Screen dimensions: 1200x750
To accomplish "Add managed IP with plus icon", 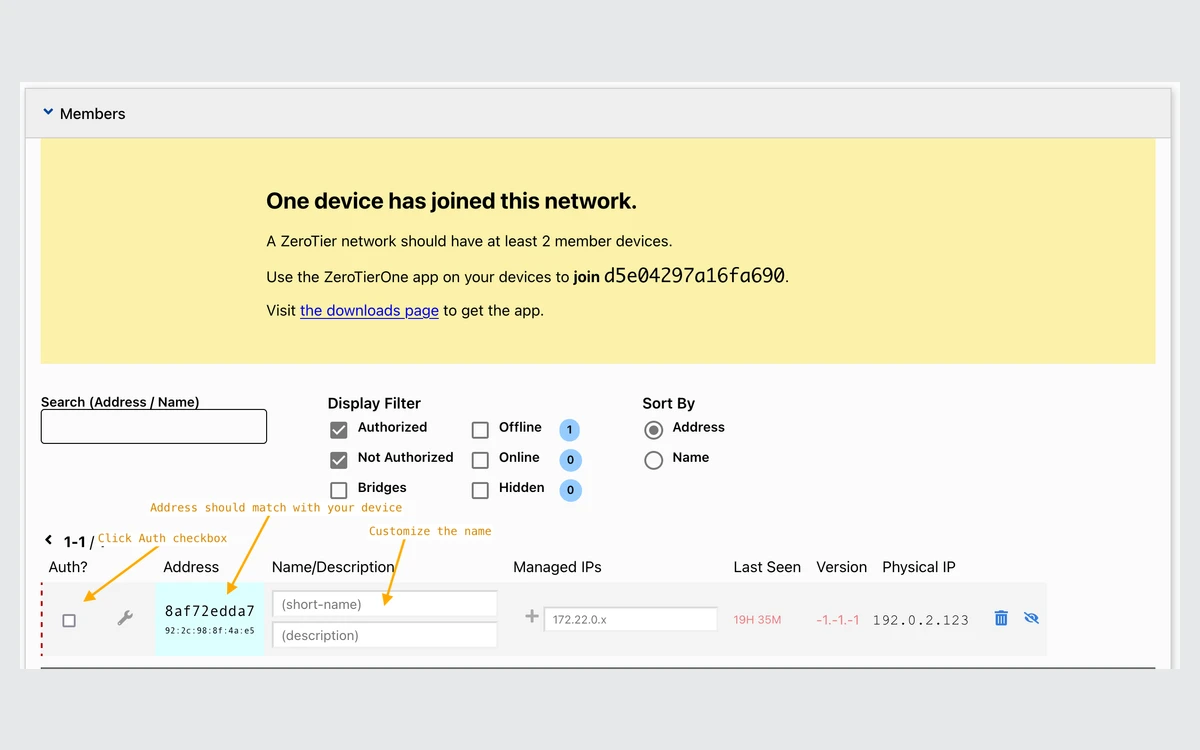I will coord(532,617).
